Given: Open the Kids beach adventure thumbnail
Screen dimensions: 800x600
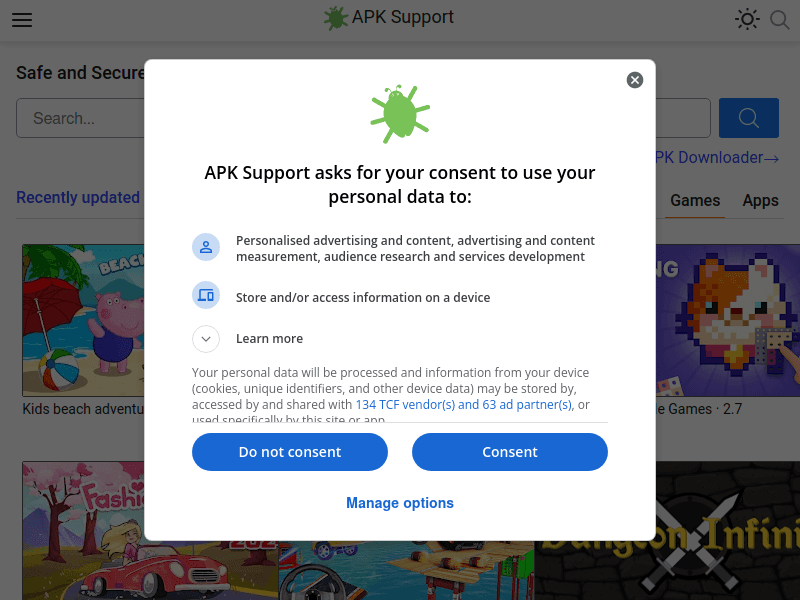Looking at the screenshot, I should 84,320.
